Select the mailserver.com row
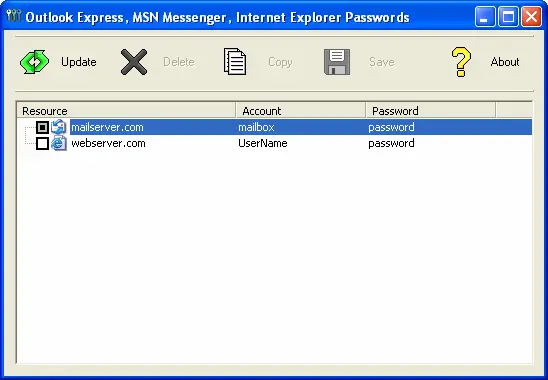The image size is (548, 380). point(301,127)
